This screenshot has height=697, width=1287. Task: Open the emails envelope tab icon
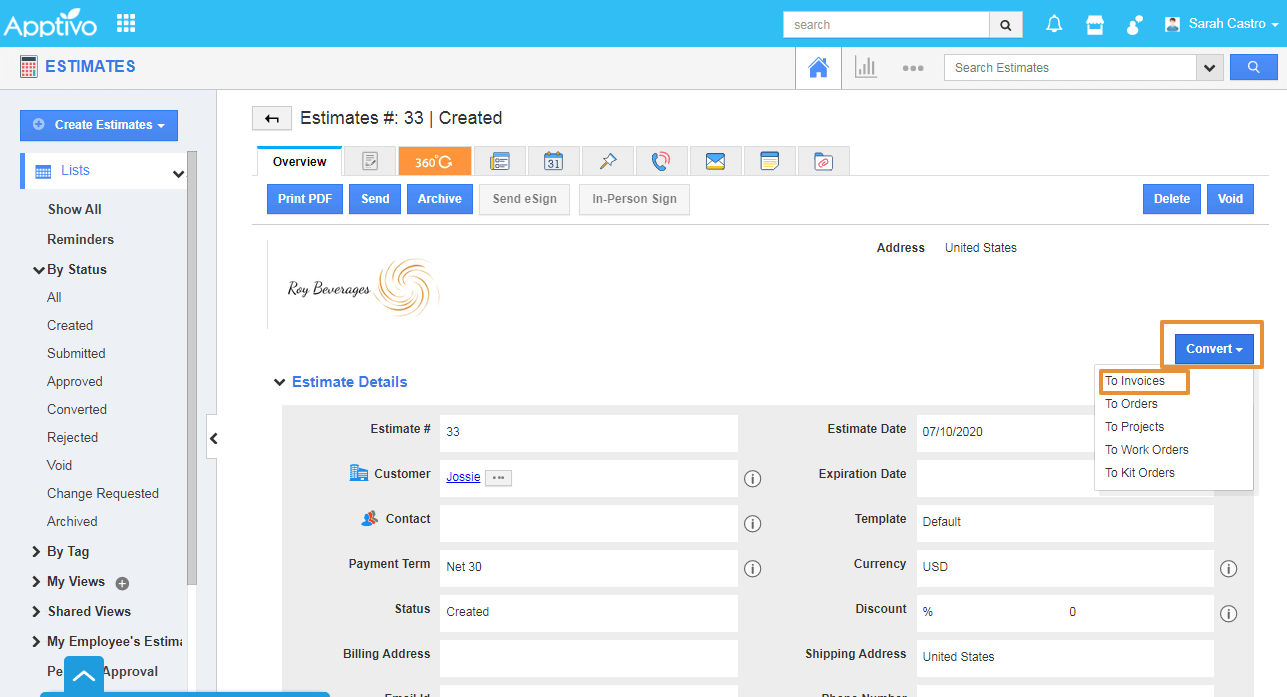tap(715, 161)
